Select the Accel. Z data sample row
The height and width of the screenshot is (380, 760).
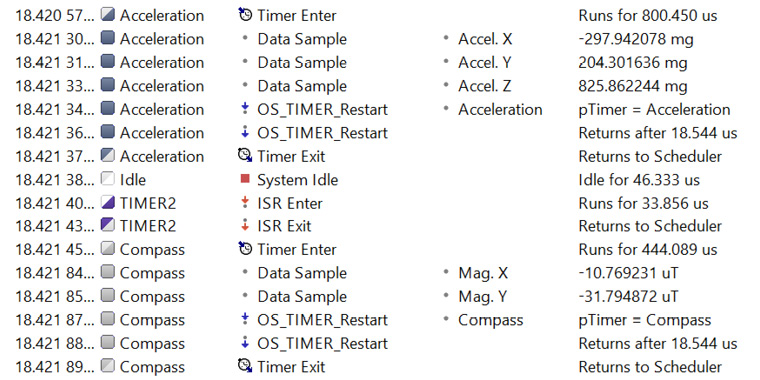click(380, 86)
